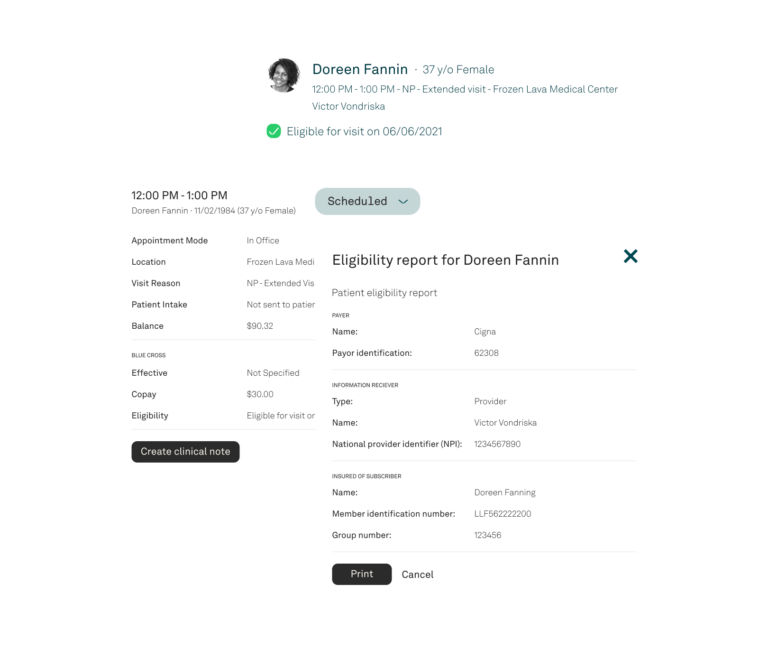Click the NPI value 1234567890
The height and width of the screenshot is (649, 768).
pos(497,444)
